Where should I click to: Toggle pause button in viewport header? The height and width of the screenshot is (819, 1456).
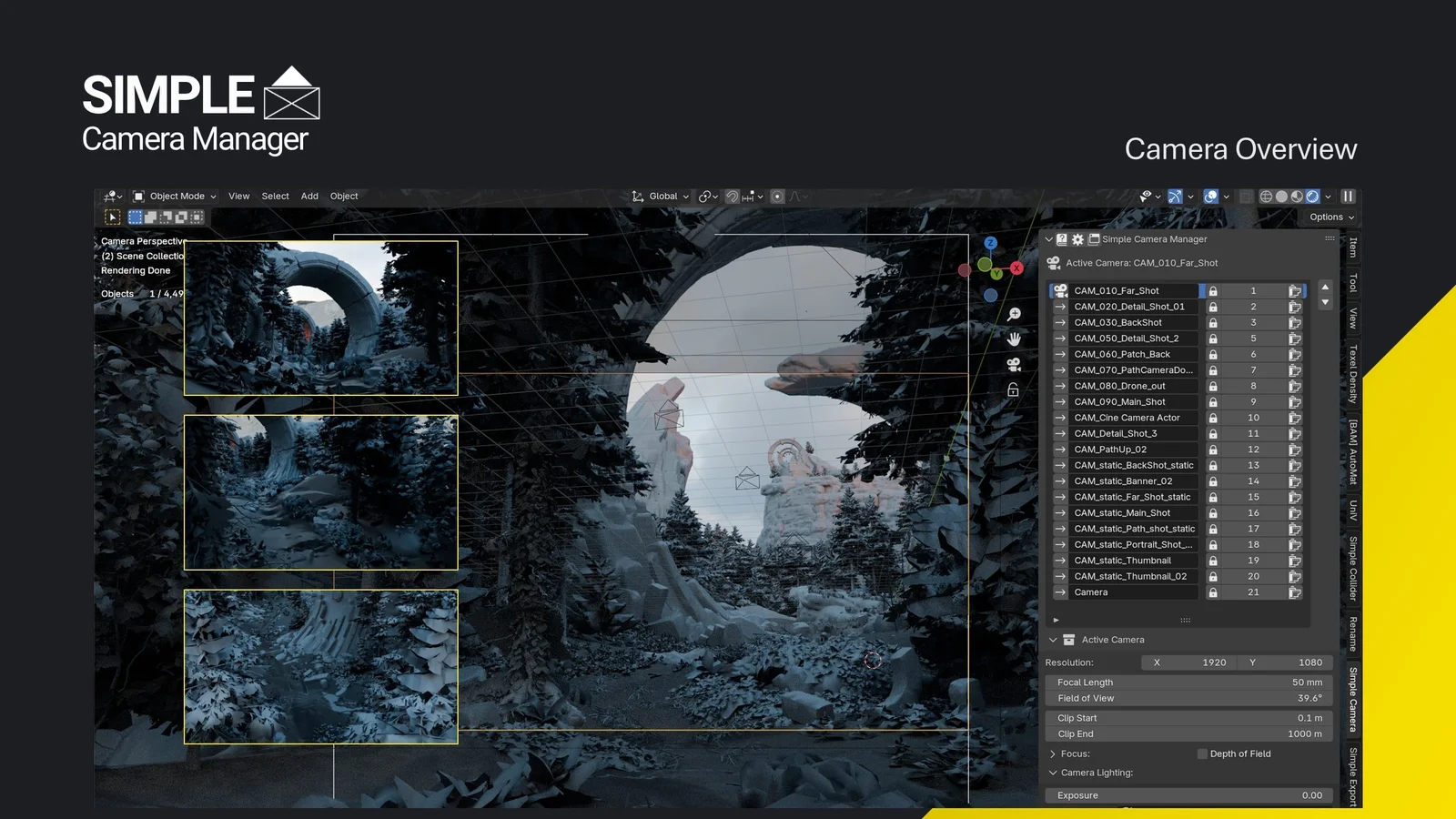point(1350,197)
